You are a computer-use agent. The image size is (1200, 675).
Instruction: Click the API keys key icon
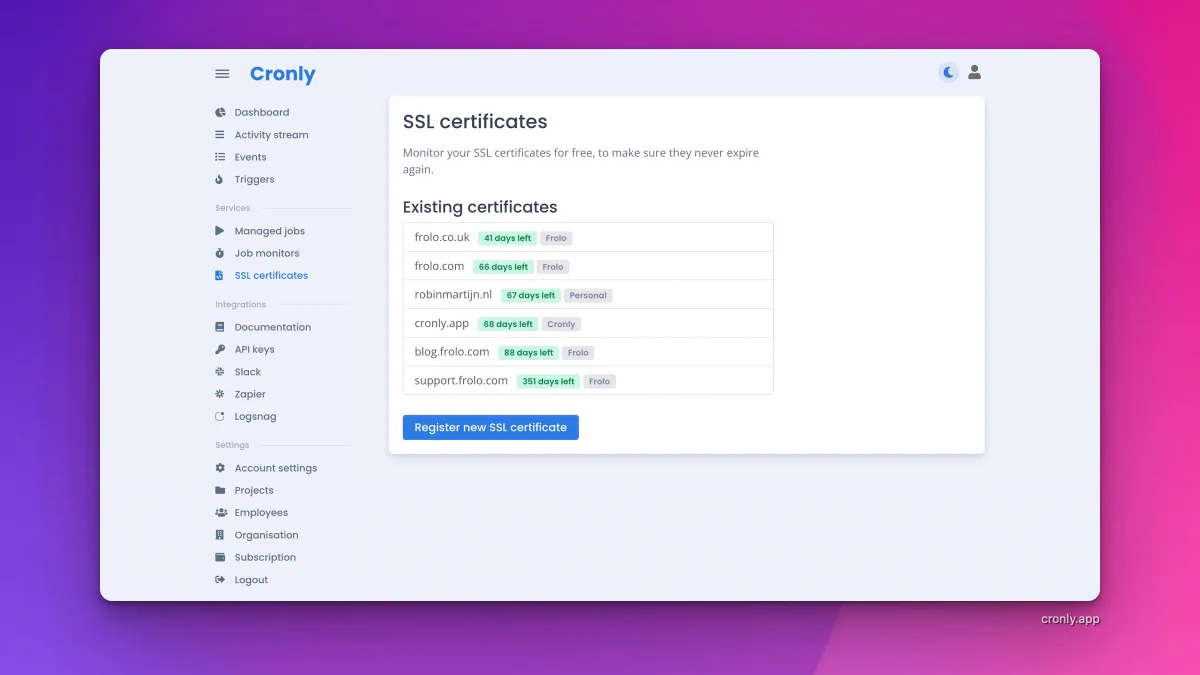click(x=220, y=349)
